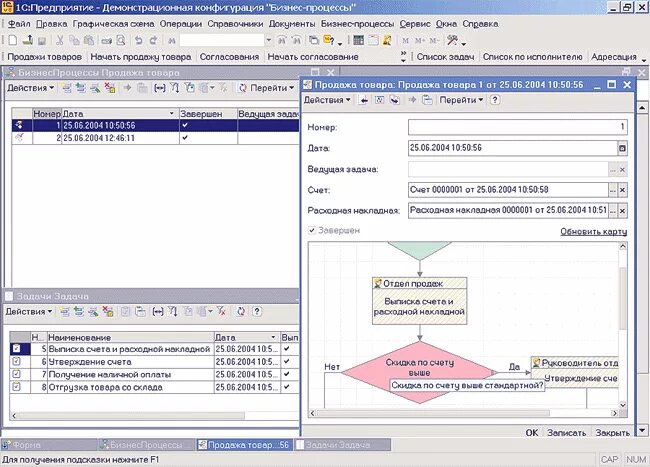Open the Calendar icon in main toolbar
The height and width of the screenshot is (467, 650).
point(373,40)
